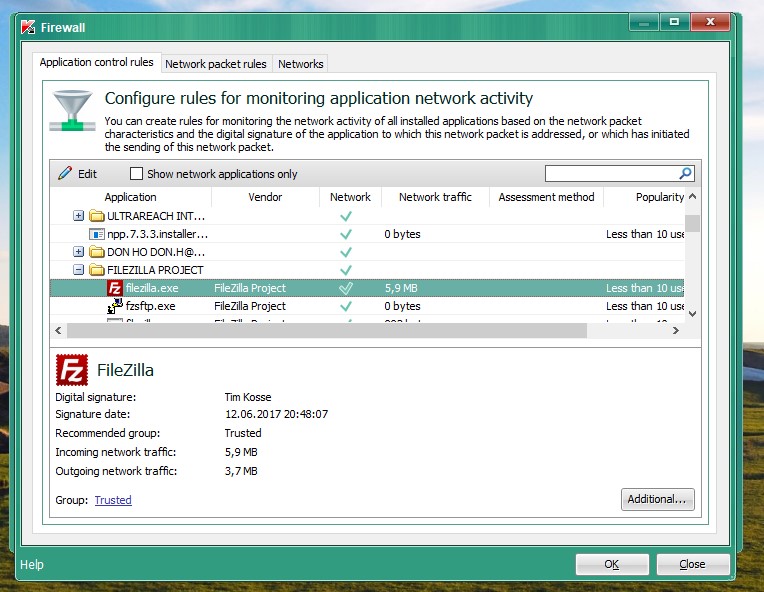Sort by Assessment method column header
764x592 pixels.
pyautogui.click(x=546, y=197)
